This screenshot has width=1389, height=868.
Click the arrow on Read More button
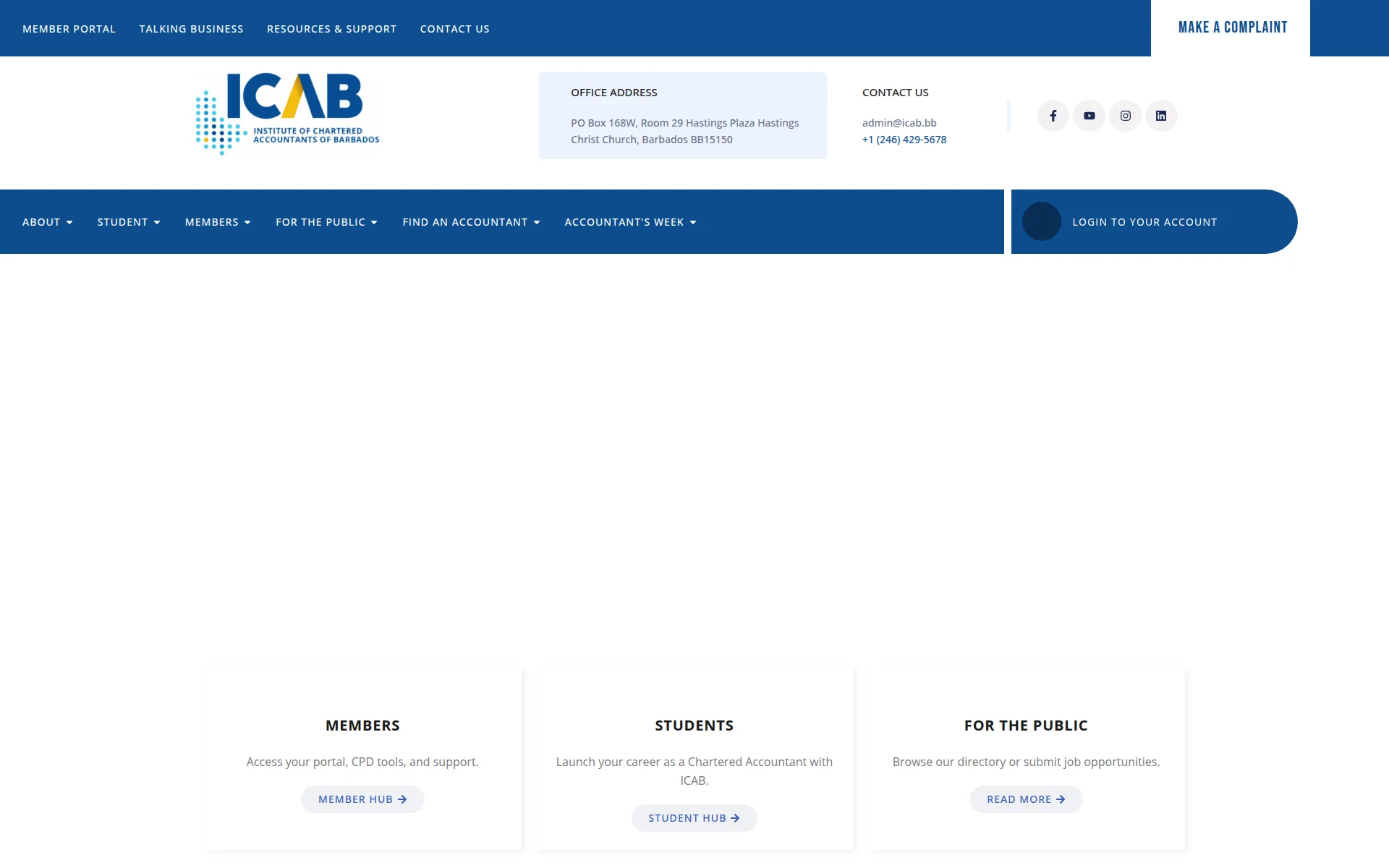[1061, 799]
